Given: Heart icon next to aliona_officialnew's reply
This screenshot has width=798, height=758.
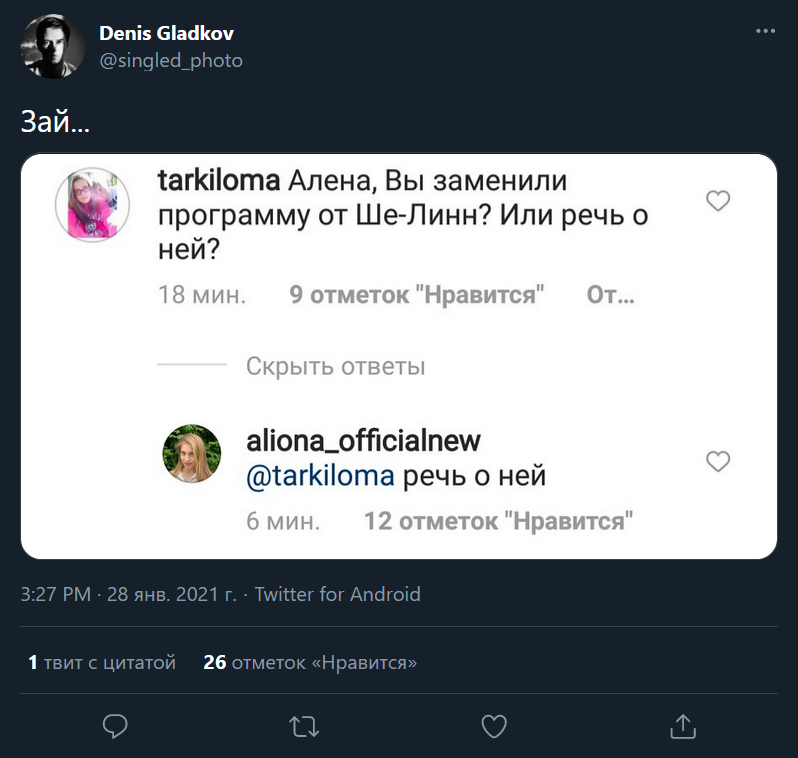Looking at the screenshot, I should pos(718,461).
